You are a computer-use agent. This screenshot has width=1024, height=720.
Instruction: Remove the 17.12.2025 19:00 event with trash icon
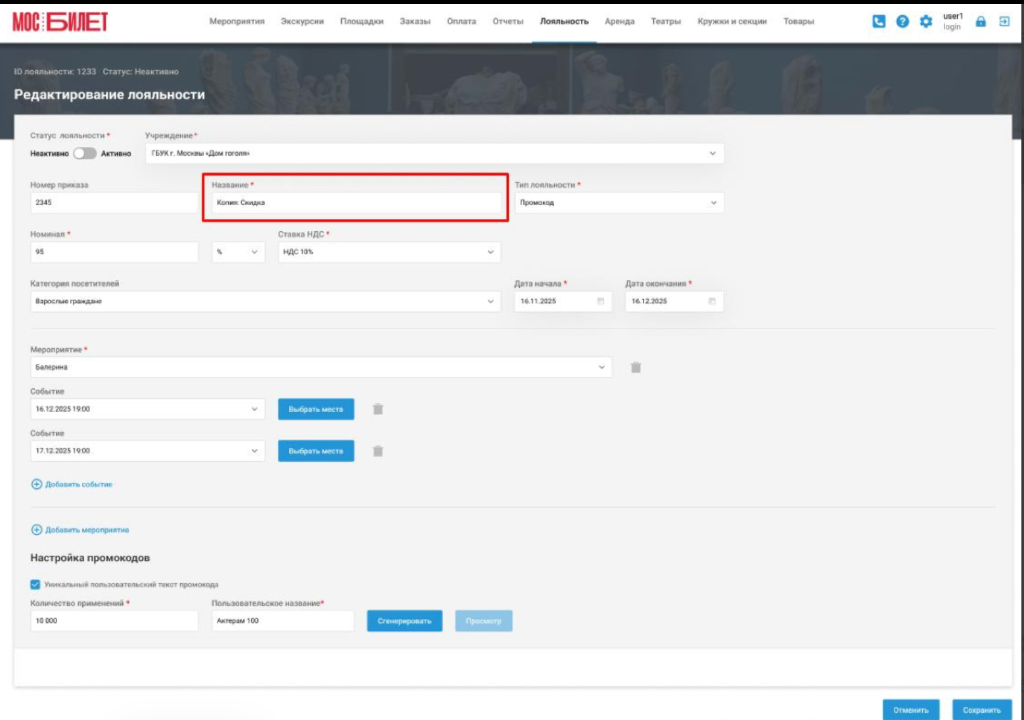pyautogui.click(x=378, y=451)
